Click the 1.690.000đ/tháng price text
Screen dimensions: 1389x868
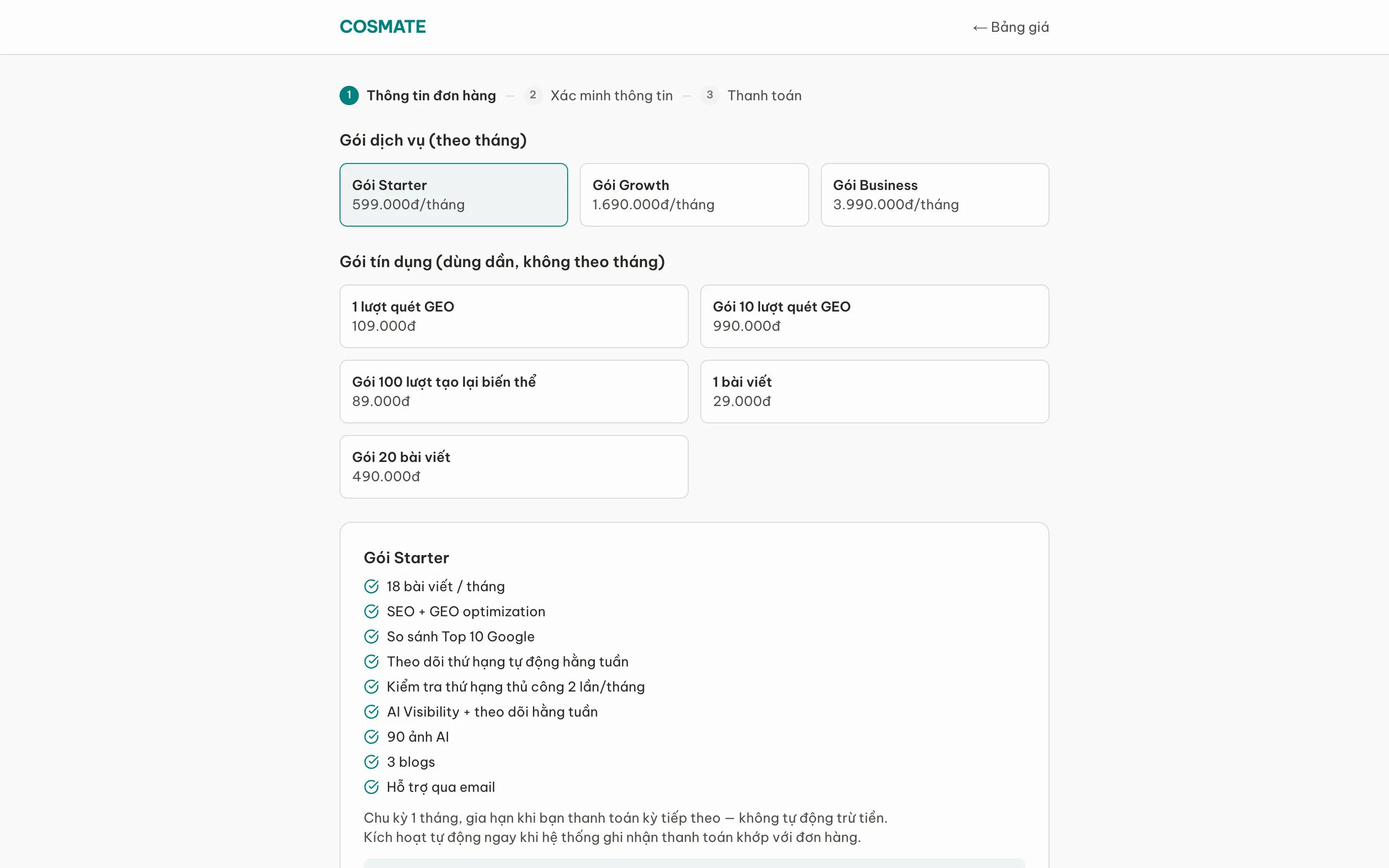(654, 205)
